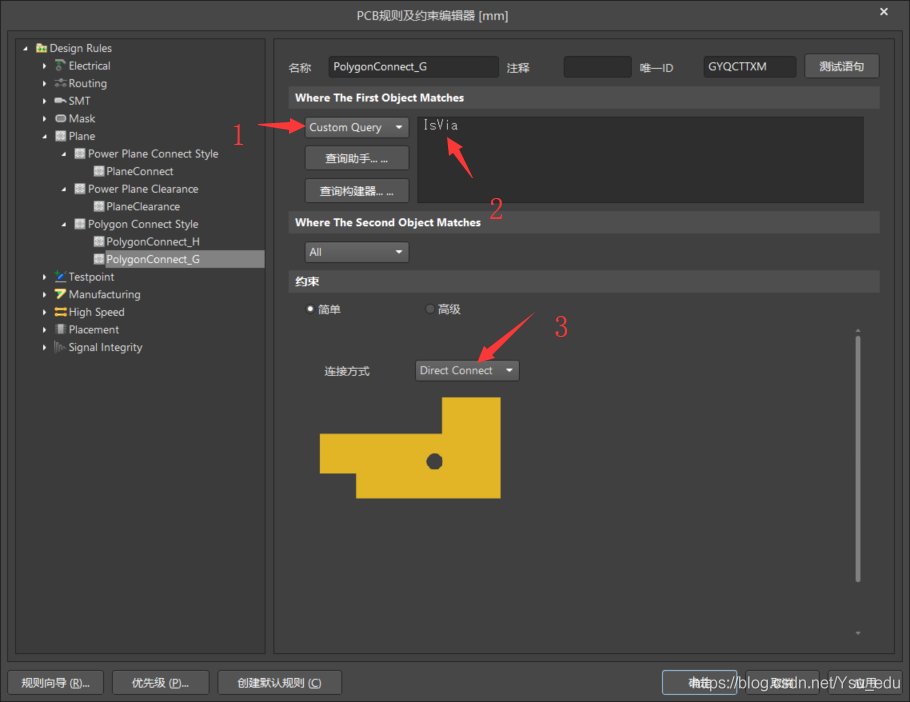Select the PlaneClearance rule
Image resolution: width=910 pixels, height=702 pixels.
[x=143, y=207]
